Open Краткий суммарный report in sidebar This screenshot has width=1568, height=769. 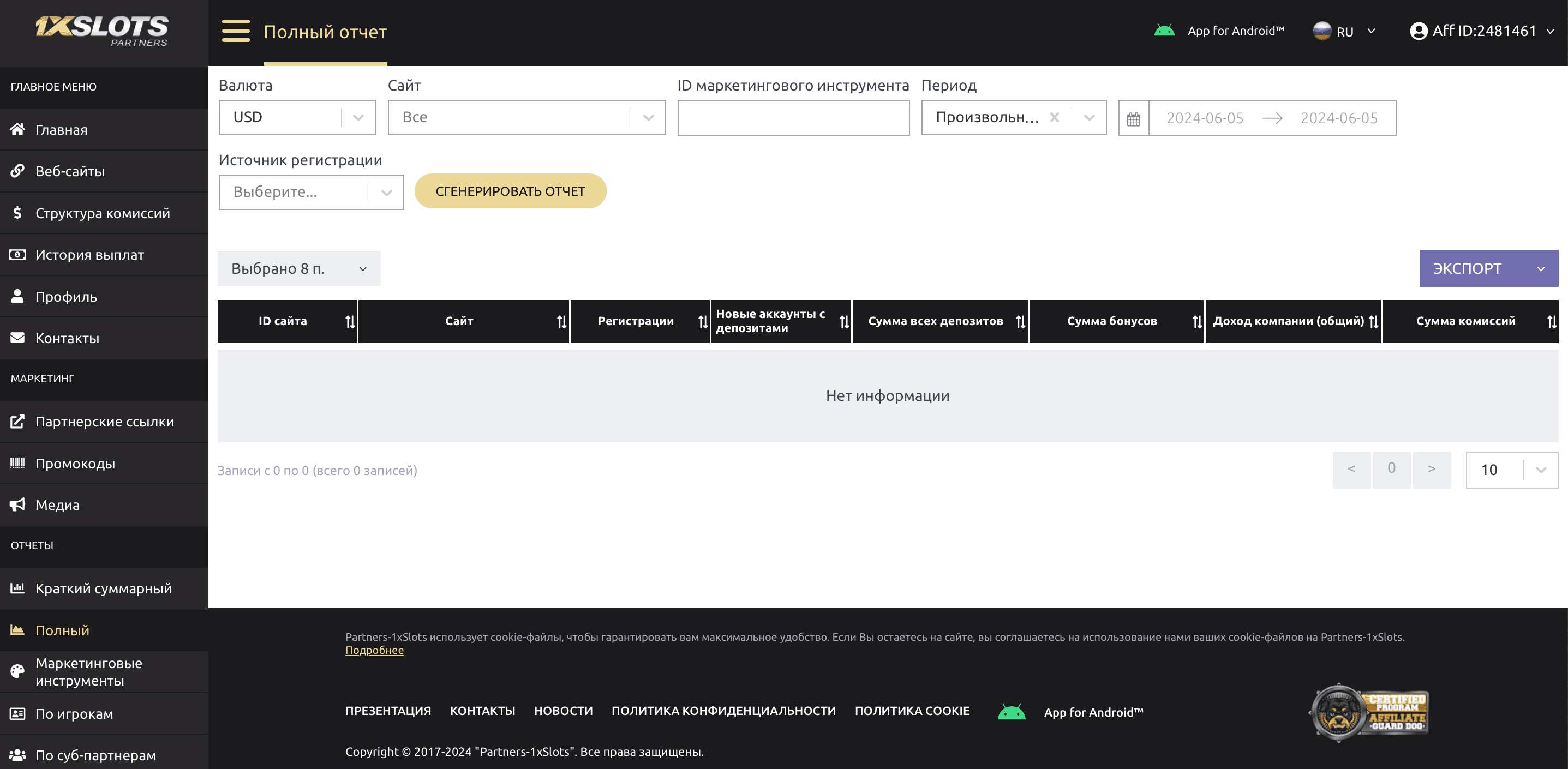(x=104, y=588)
